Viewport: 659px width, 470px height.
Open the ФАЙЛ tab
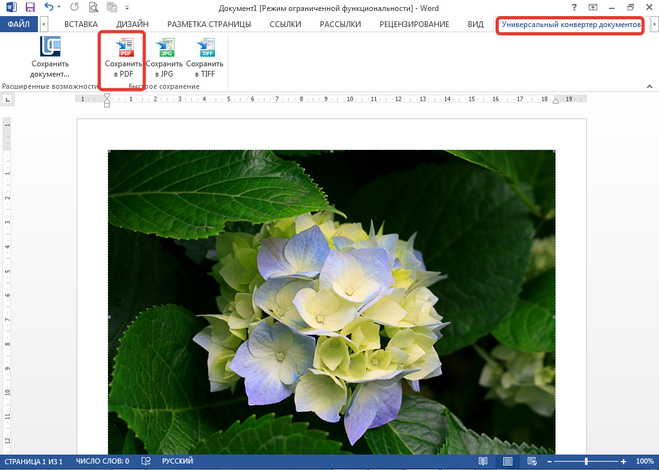point(19,24)
